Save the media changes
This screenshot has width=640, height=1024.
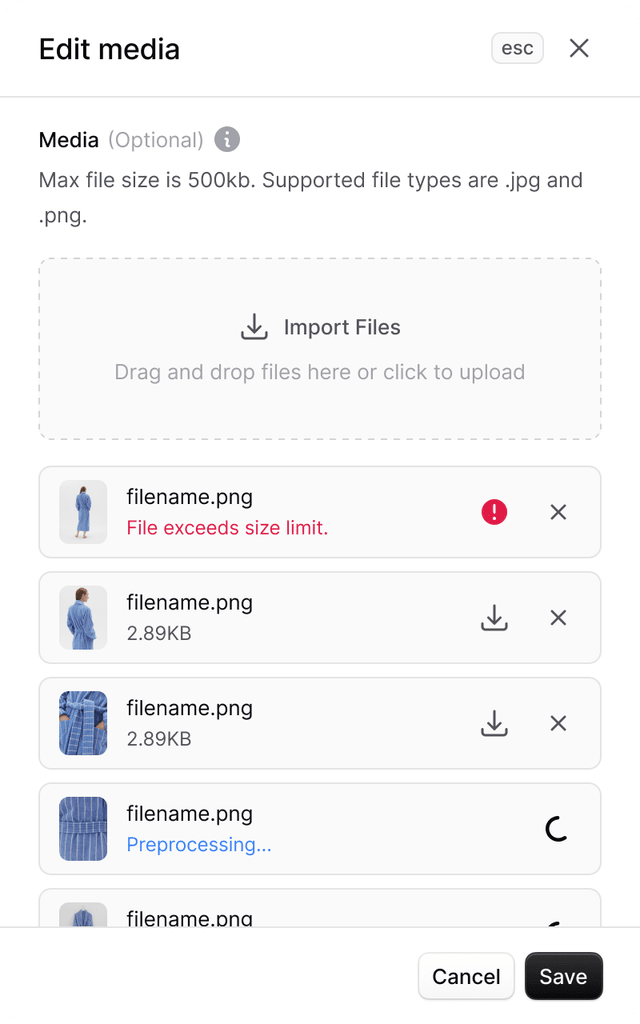coord(563,976)
